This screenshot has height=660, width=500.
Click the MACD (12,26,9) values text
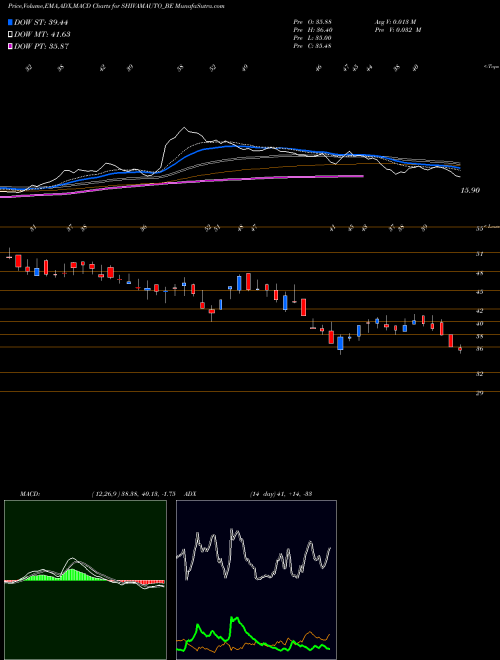[133, 493]
